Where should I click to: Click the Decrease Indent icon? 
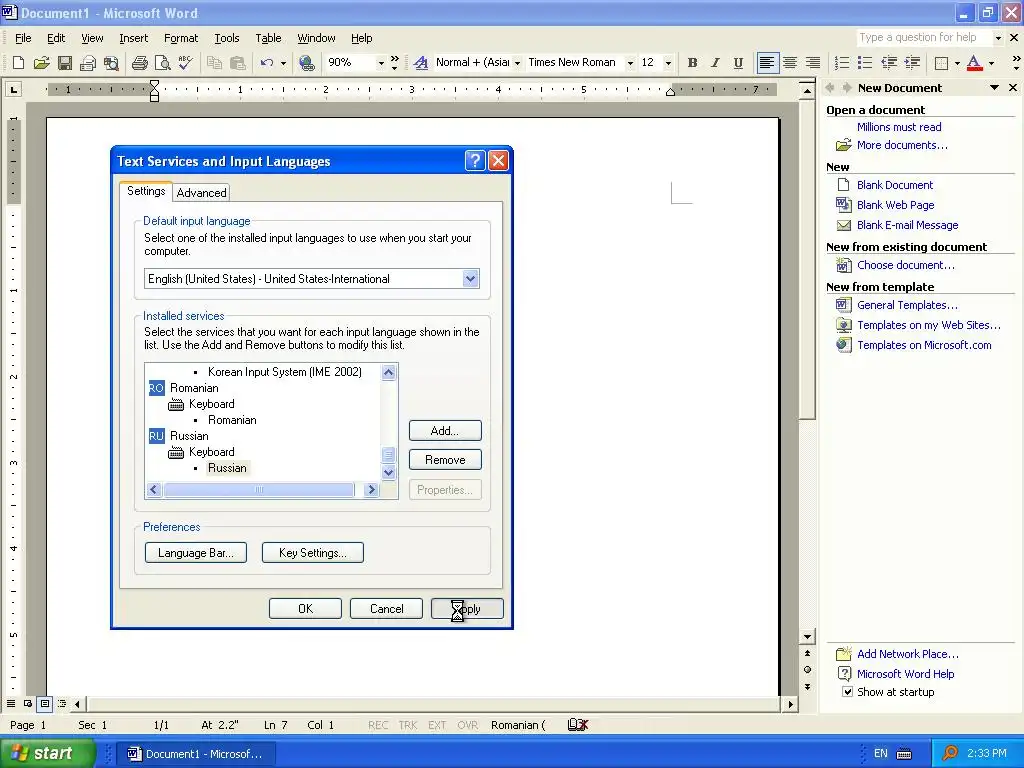tap(889, 63)
